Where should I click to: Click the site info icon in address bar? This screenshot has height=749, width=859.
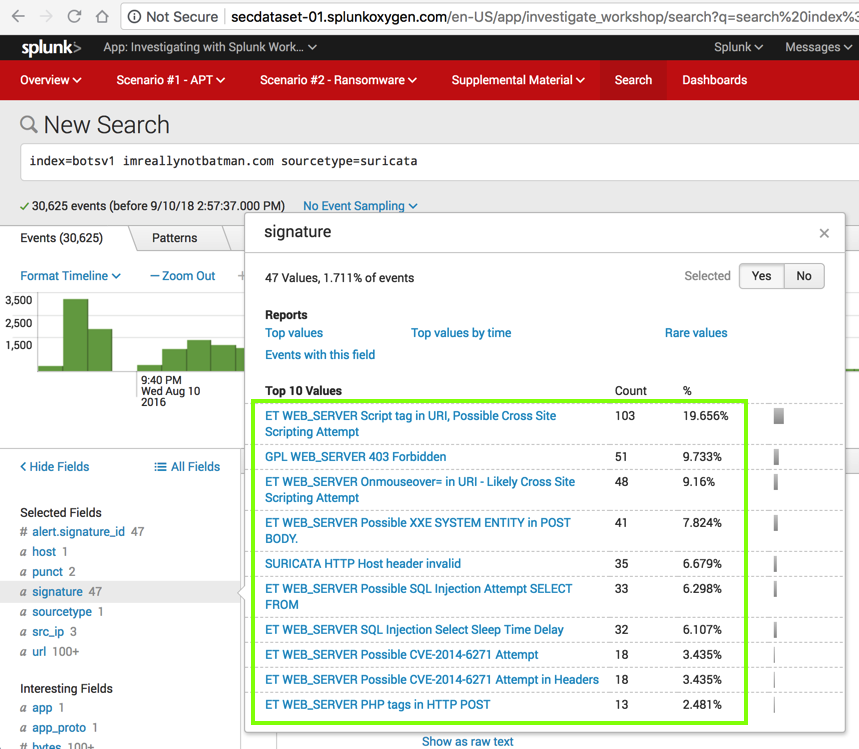(x=134, y=17)
